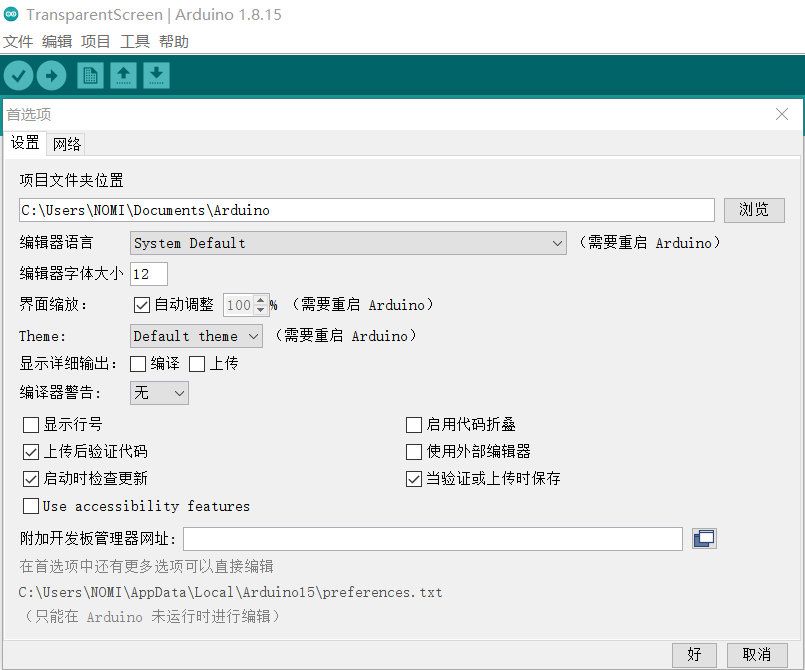Click the editor font size field
This screenshot has width=805, height=670.
point(149,274)
